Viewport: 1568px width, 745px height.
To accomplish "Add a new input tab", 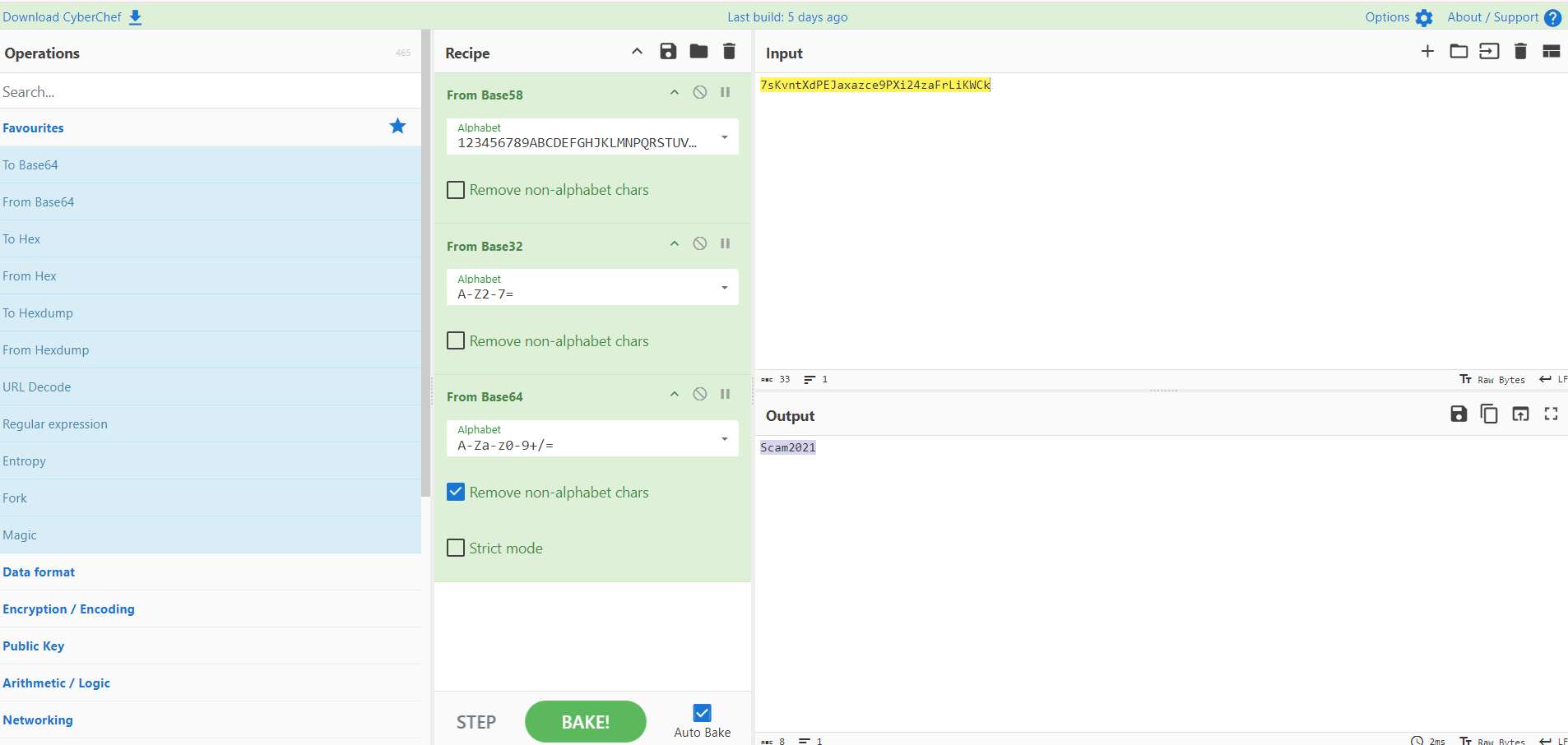I will point(1427,52).
